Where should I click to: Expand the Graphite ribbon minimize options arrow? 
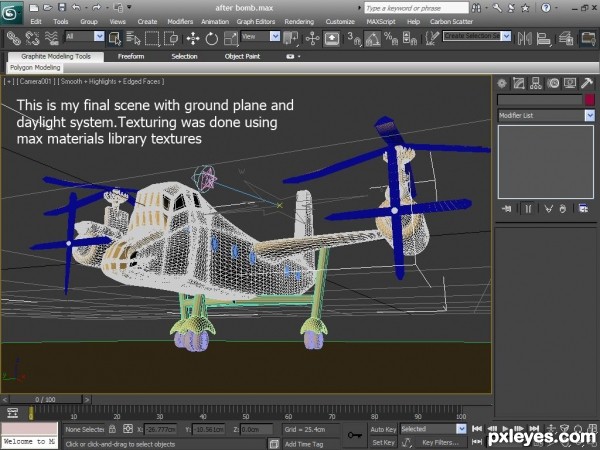tap(299, 57)
